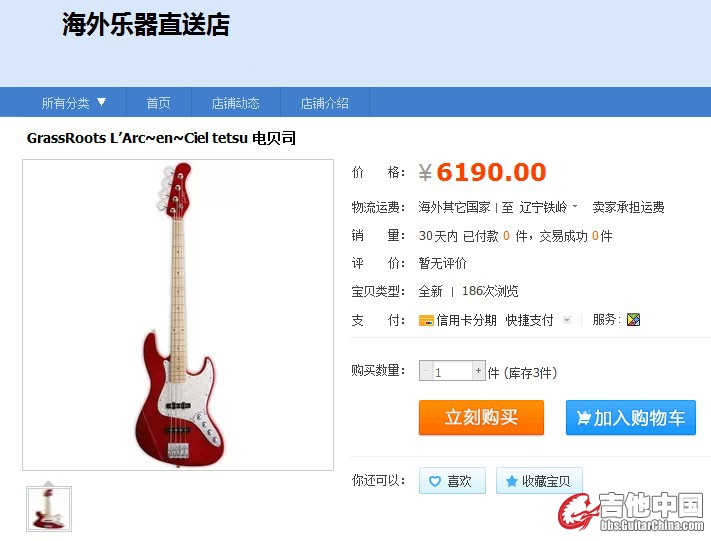Click the 快捷支付 link
Viewport: 711px width, 541px height.
coord(529,320)
